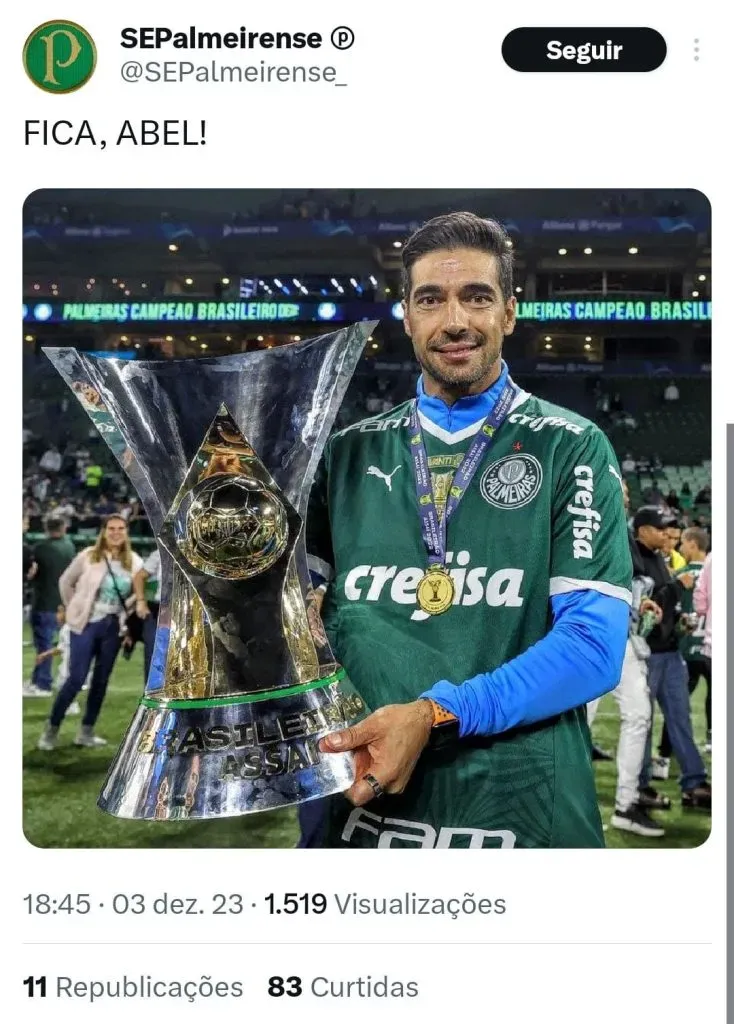This screenshot has width=734, height=1024.
Task: Click the Palmeiras crest on the green jersey
Action: click(x=511, y=481)
